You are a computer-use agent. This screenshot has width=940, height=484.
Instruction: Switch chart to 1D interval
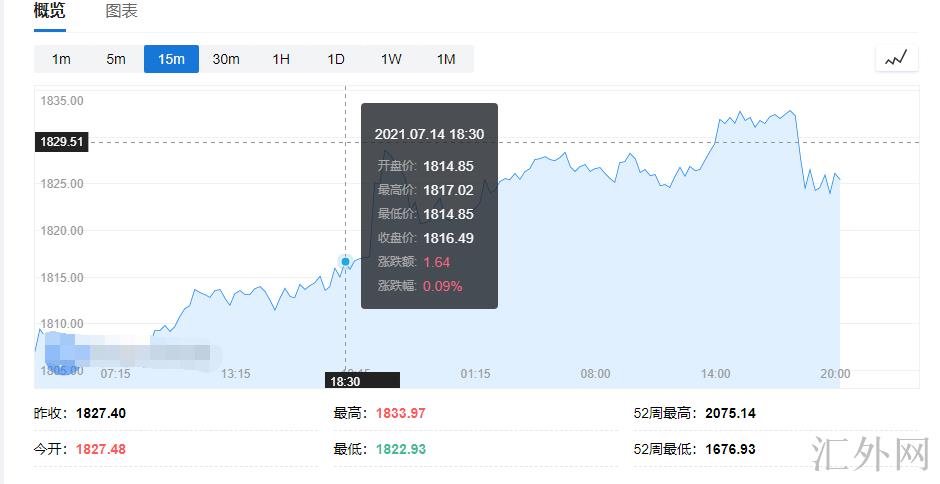(x=336, y=59)
